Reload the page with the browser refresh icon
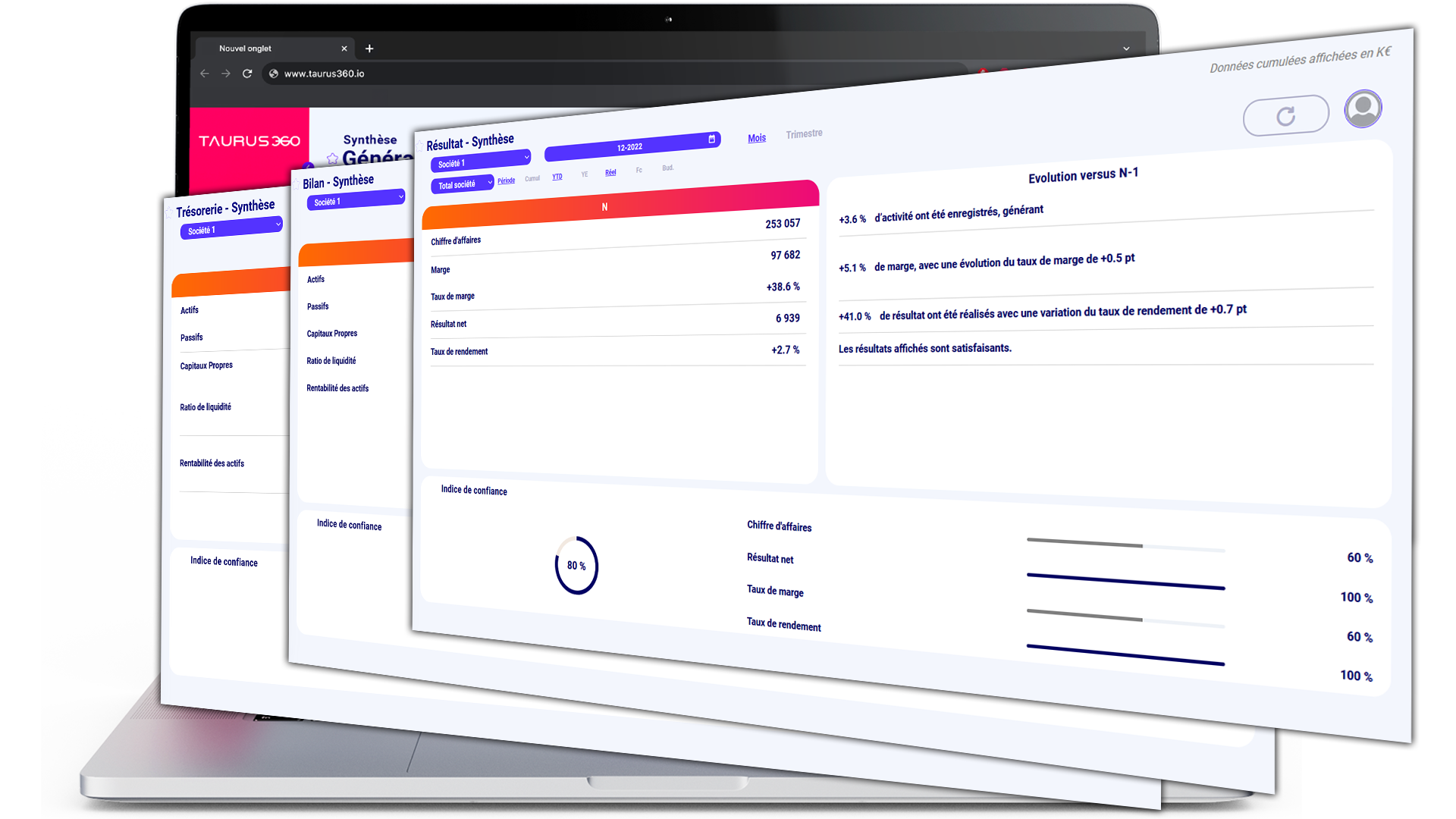 [x=247, y=74]
